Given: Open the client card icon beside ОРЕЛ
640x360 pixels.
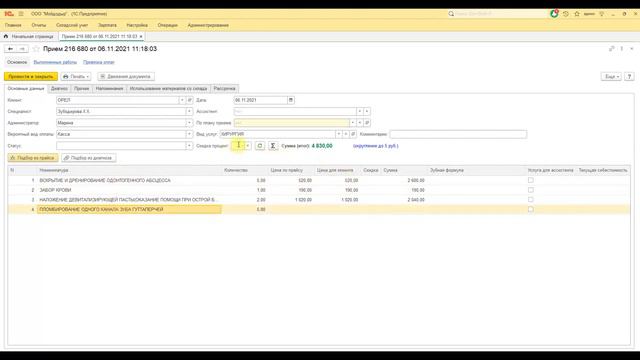Looking at the screenshot, I should coord(190,100).
